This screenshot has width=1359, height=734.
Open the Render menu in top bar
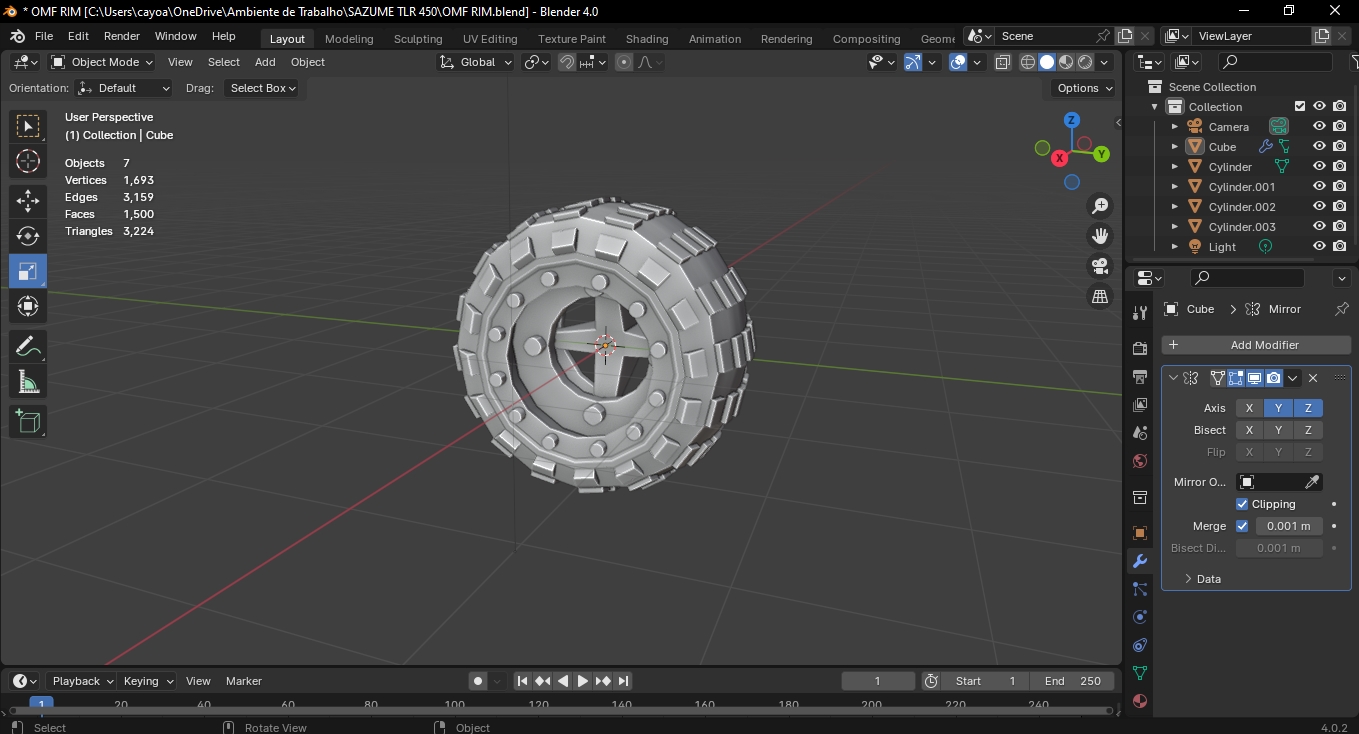(x=122, y=36)
